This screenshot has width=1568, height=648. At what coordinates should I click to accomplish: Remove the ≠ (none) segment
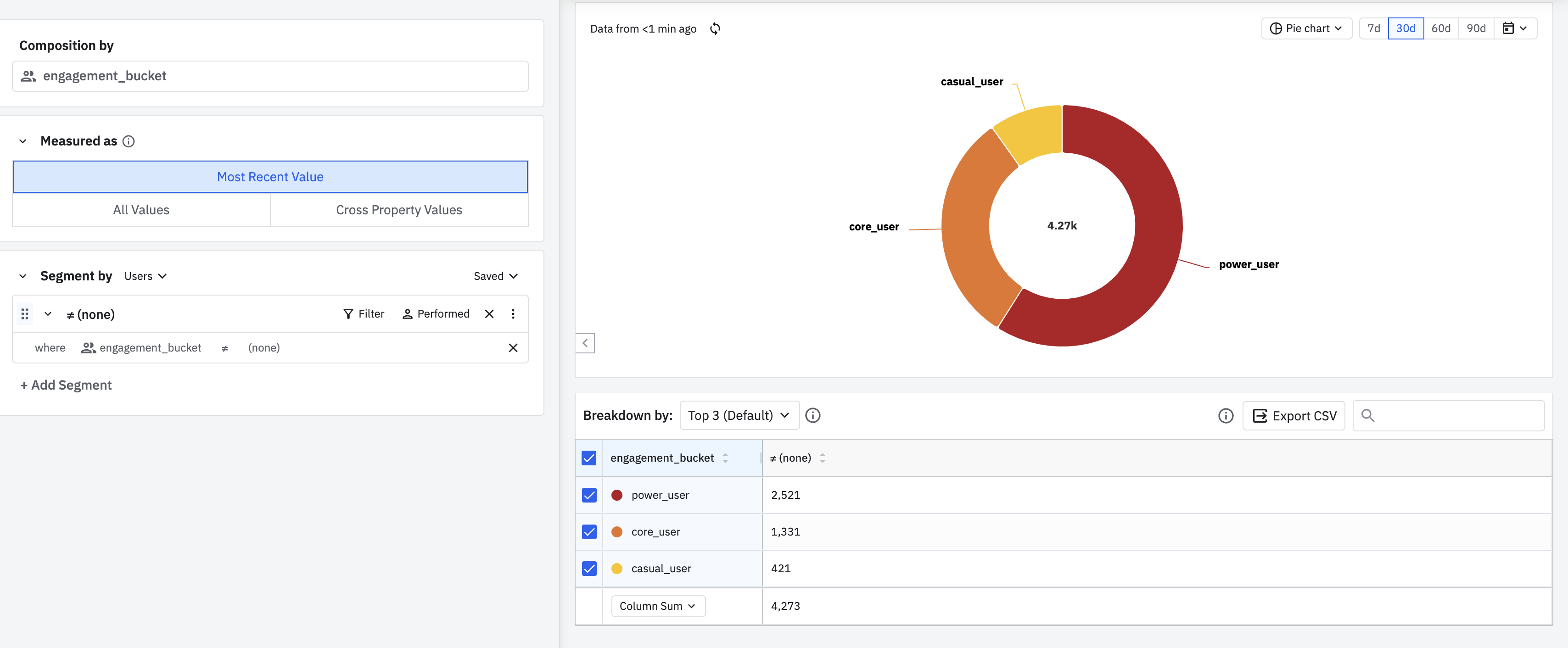click(489, 314)
